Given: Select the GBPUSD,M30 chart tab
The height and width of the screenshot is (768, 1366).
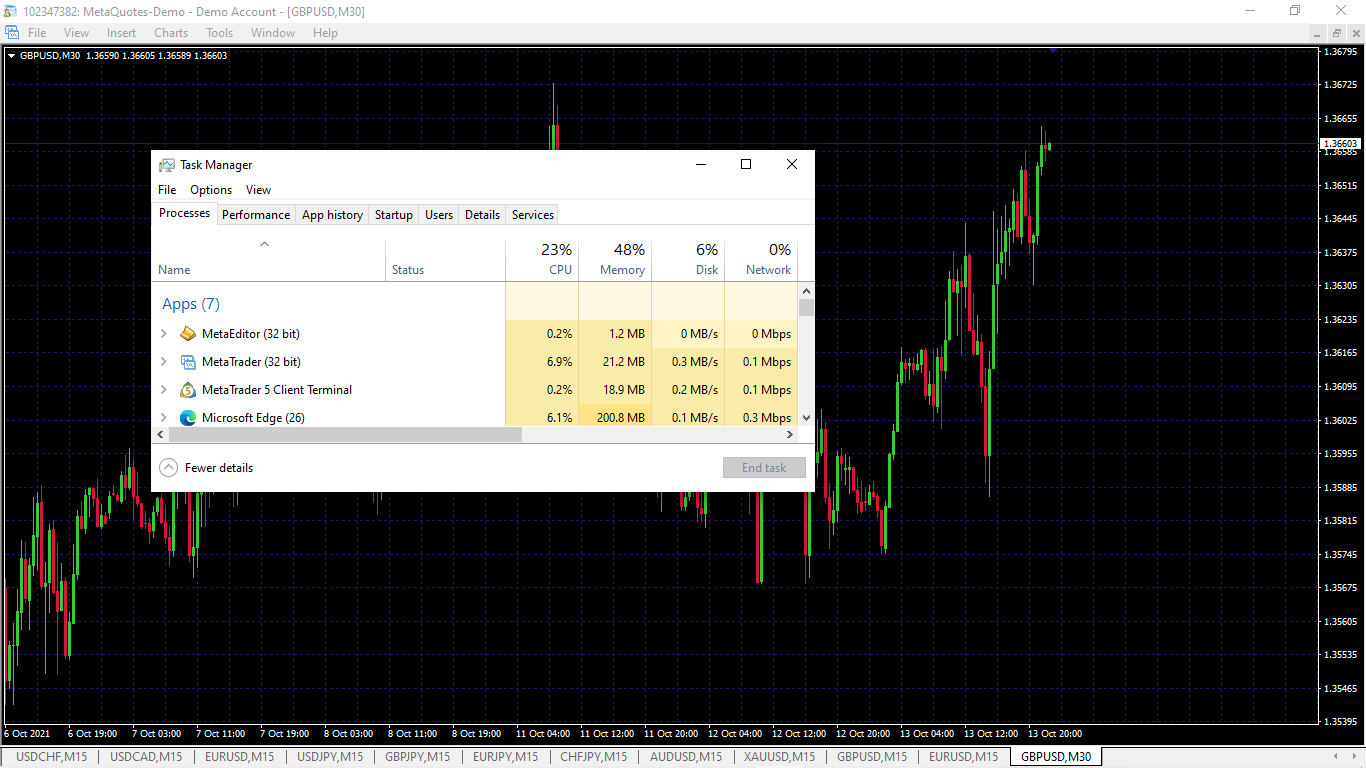Looking at the screenshot, I should [1056, 757].
